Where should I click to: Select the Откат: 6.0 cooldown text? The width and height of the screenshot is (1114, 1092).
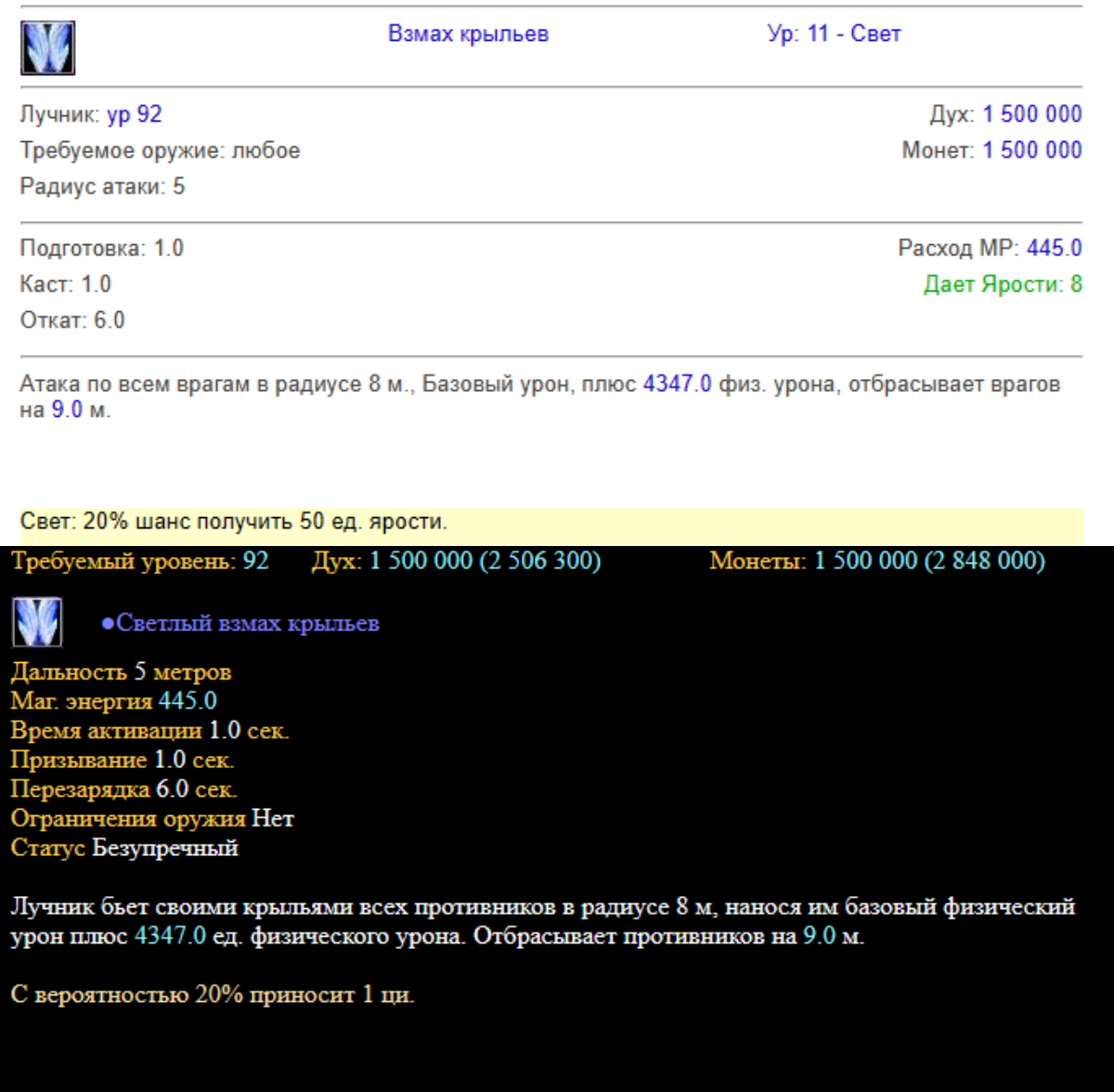coord(72,320)
